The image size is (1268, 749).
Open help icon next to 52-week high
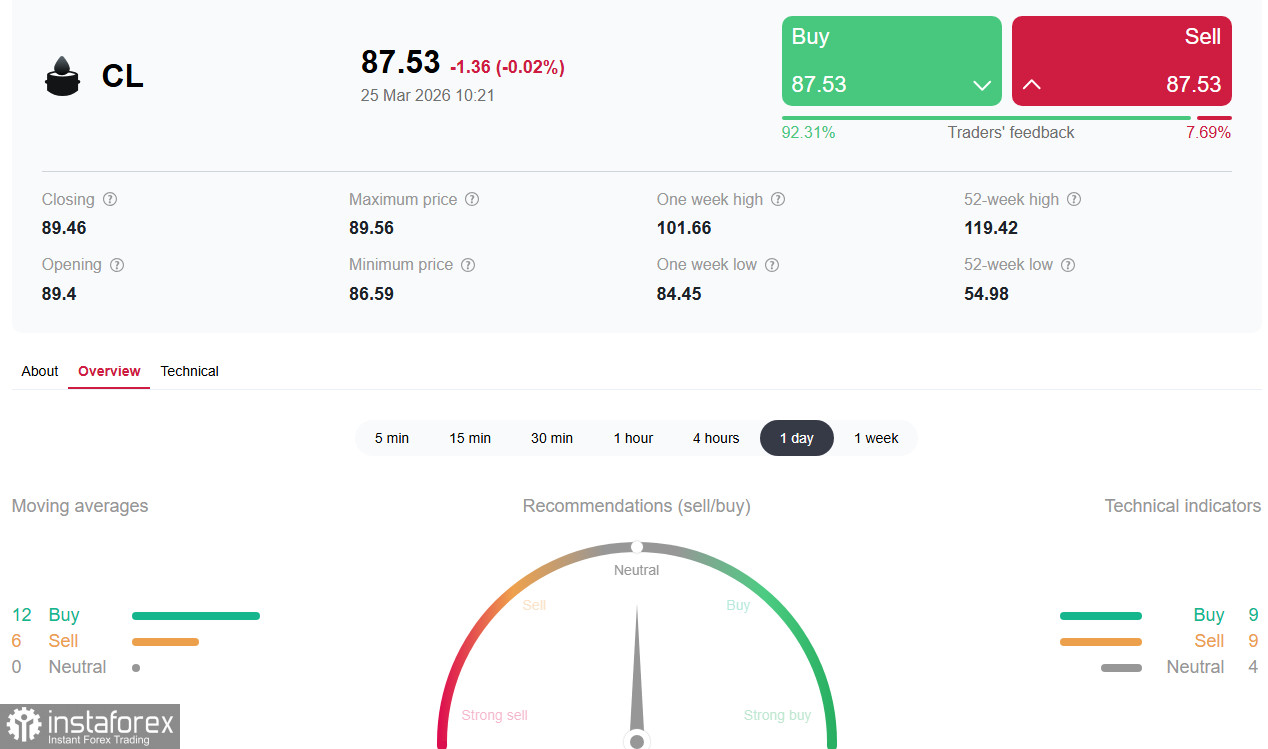click(x=1074, y=199)
